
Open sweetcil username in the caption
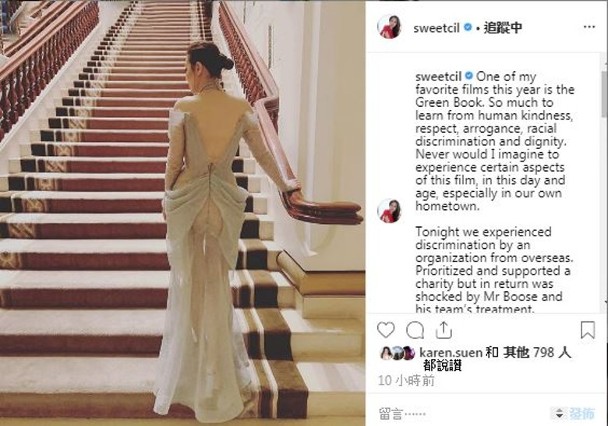click(x=438, y=76)
